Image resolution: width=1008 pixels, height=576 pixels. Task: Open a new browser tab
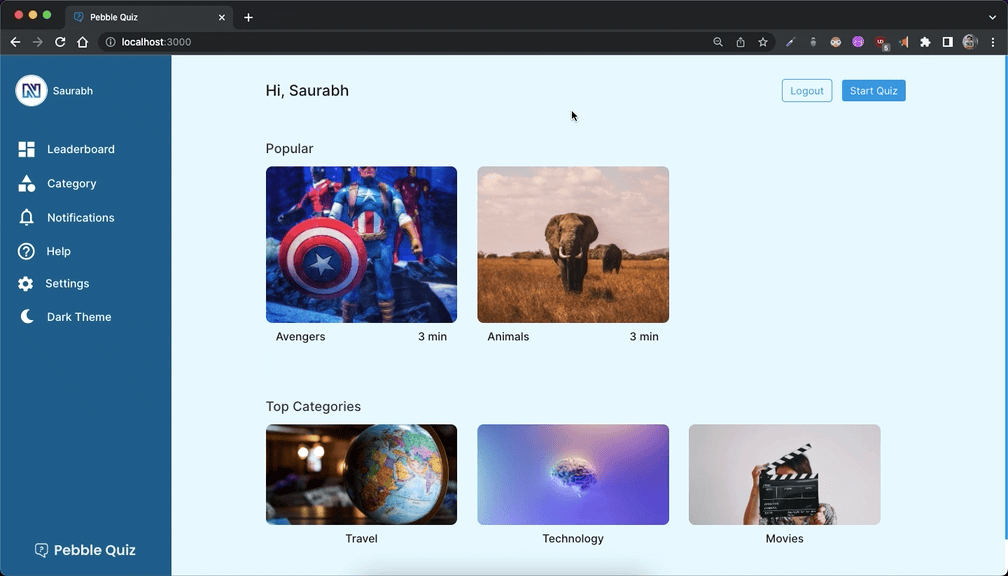point(249,17)
